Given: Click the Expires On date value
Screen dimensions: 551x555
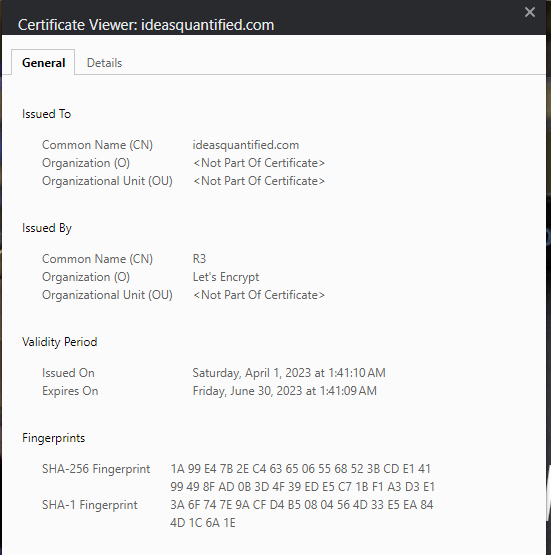Looking at the screenshot, I should 285,391.
